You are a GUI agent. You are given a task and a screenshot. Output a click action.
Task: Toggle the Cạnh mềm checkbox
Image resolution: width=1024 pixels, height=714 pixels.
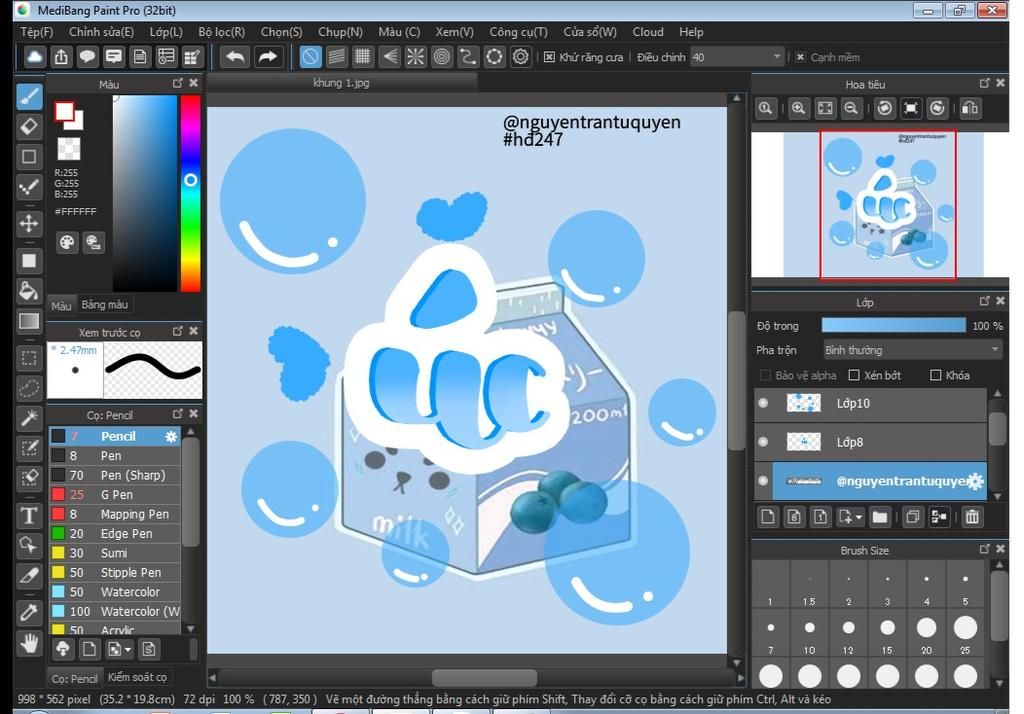click(x=801, y=57)
